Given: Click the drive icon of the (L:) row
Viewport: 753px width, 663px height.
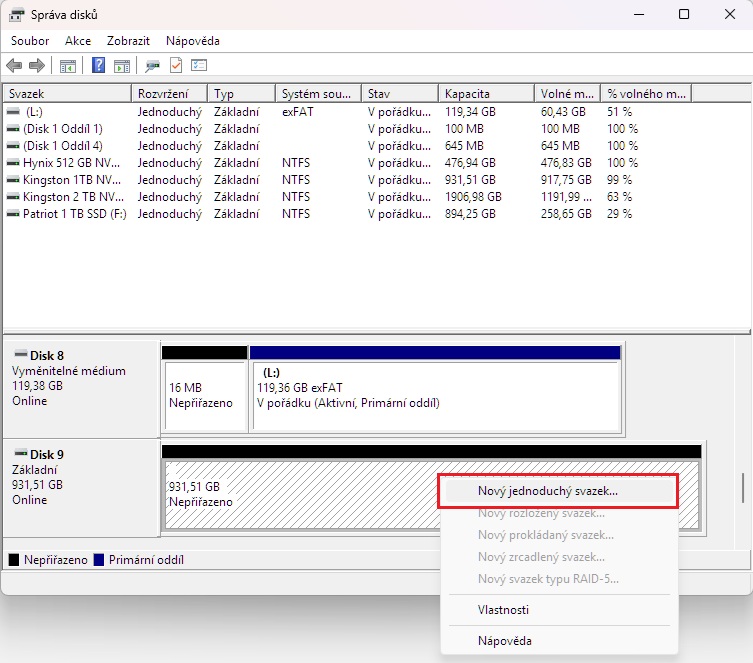Looking at the screenshot, I should [13, 112].
